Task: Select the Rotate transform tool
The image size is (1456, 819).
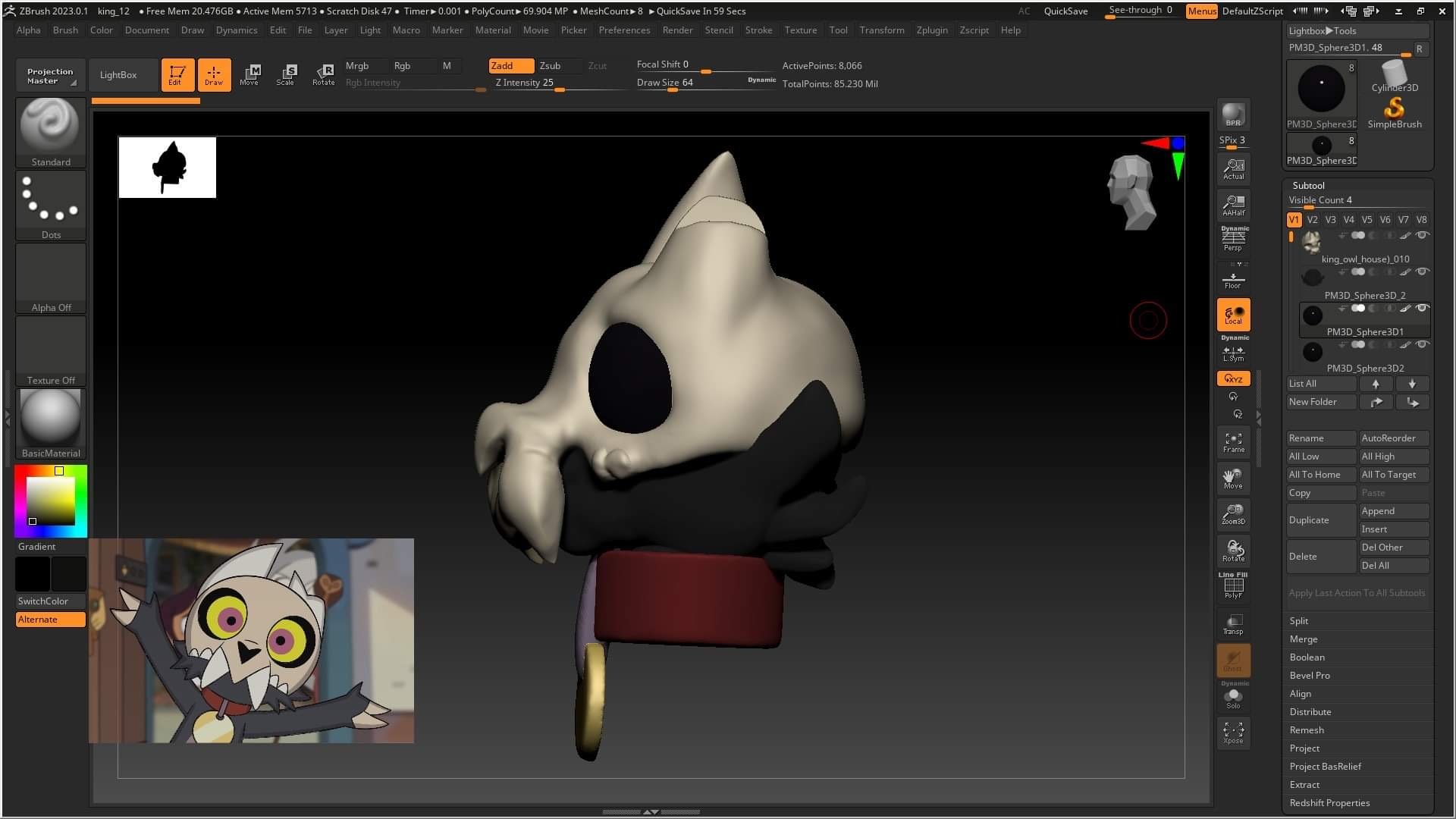Action: click(324, 74)
